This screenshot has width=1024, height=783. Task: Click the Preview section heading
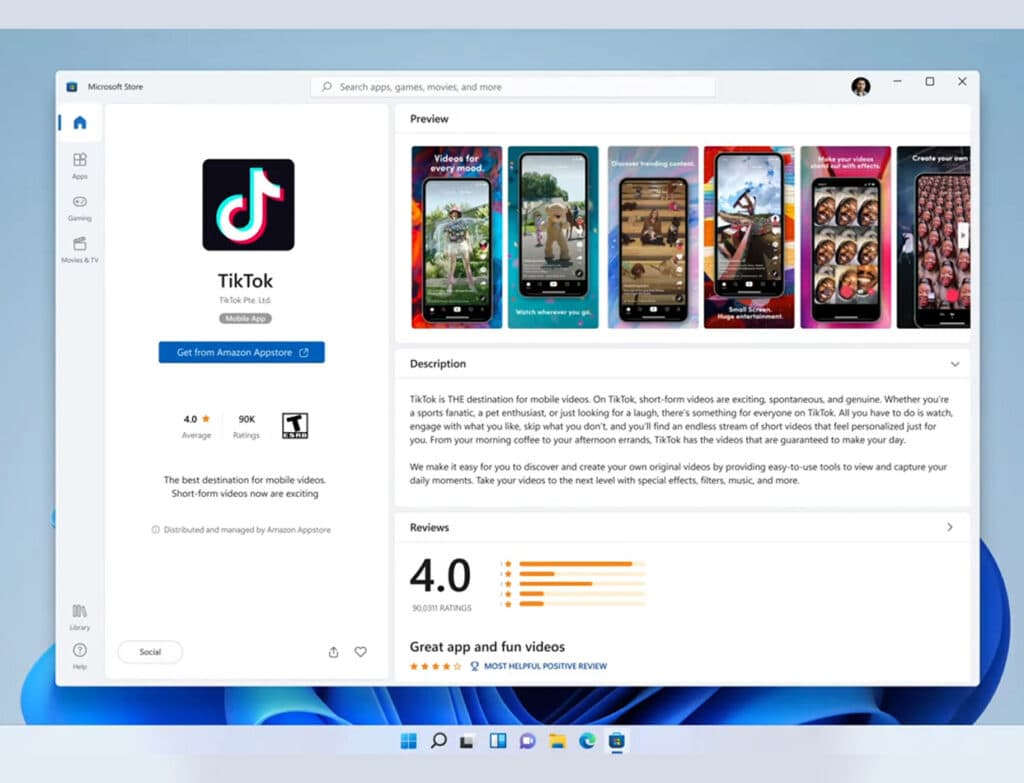pyautogui.click(x=429, y=119)
